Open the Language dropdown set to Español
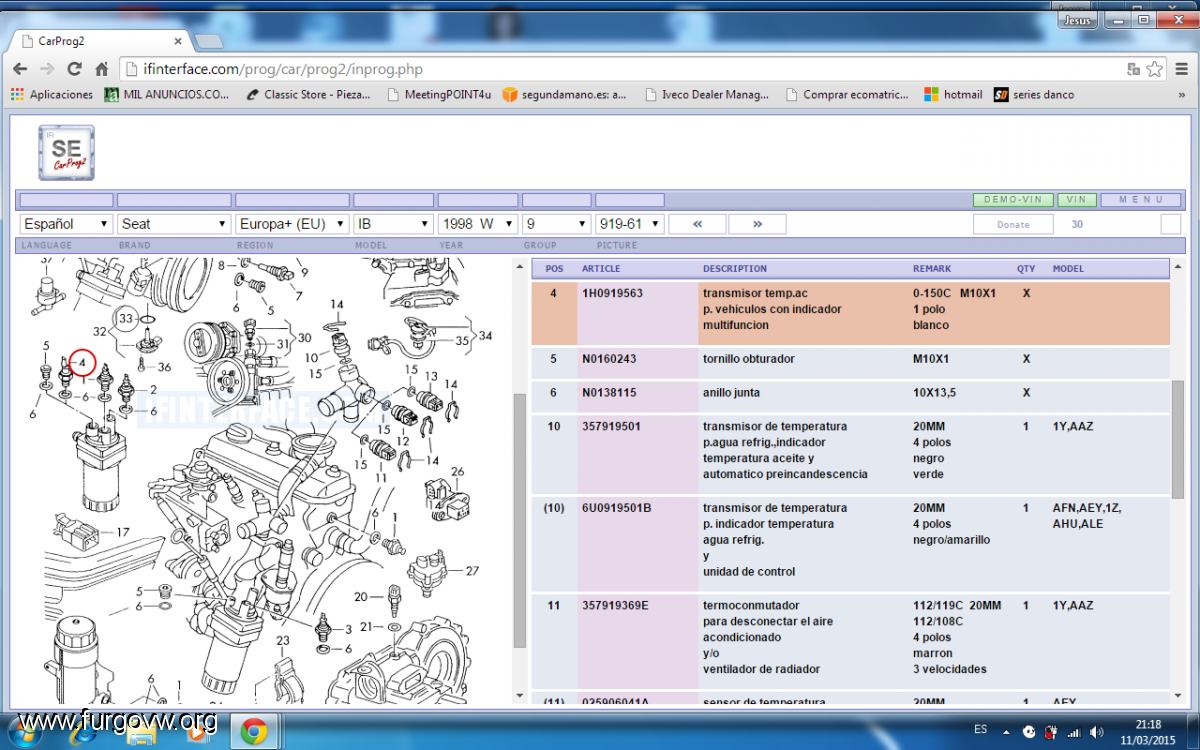 [x=66, y=224]
